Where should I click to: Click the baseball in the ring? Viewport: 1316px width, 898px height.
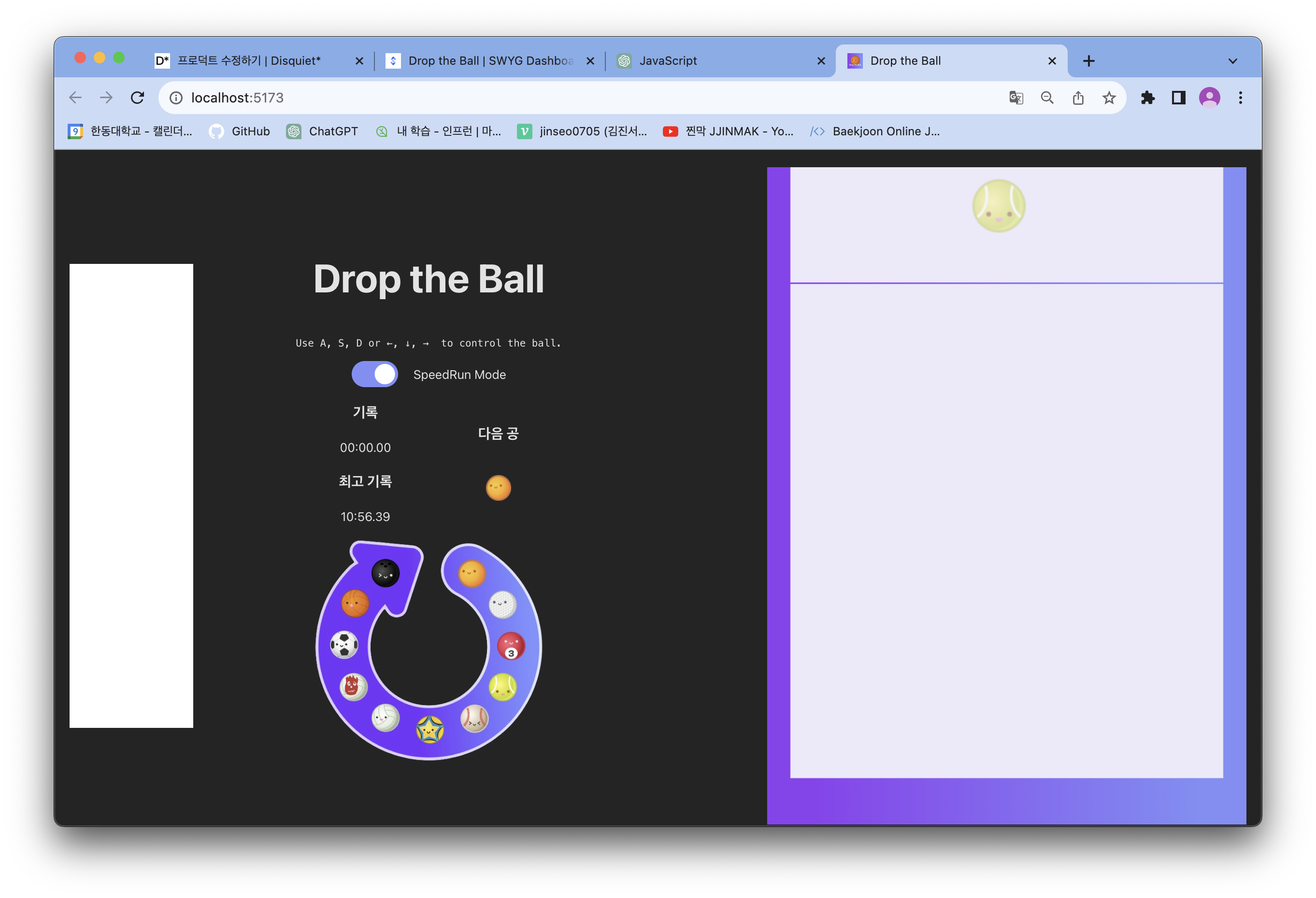tap(474, 718)
